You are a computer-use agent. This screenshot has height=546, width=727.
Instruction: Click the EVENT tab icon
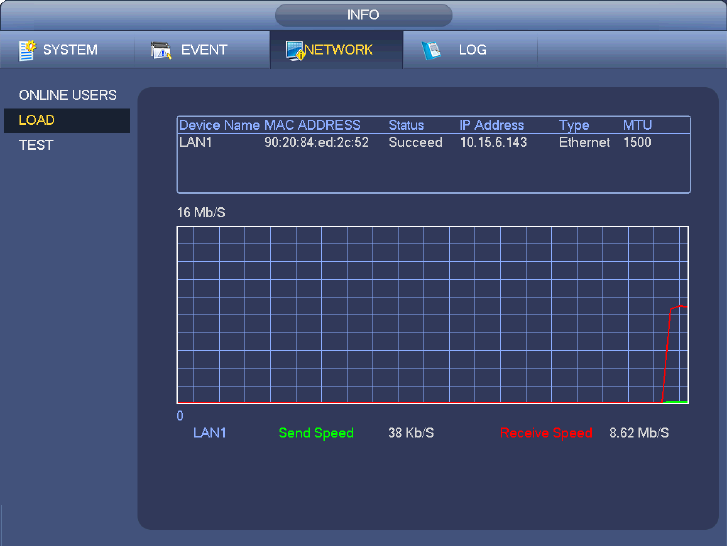(x=162, y=50)
